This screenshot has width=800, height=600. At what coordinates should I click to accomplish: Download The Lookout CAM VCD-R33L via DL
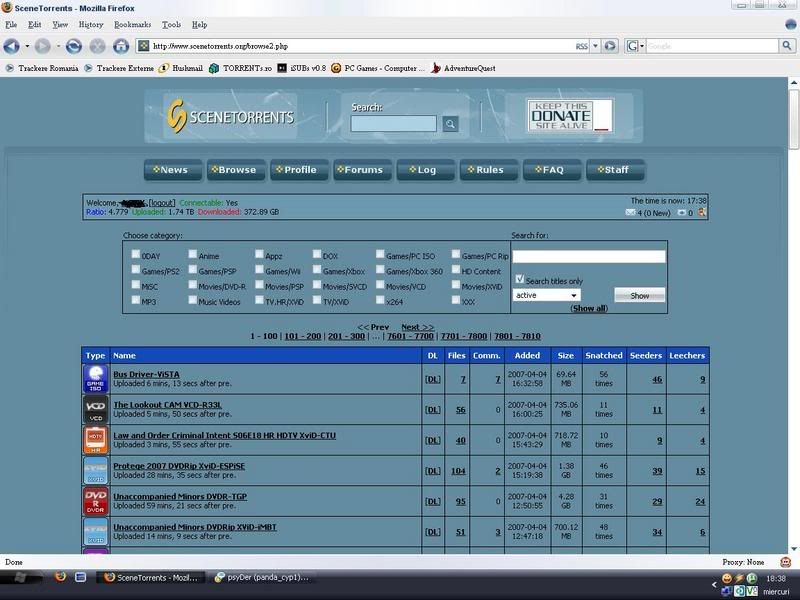click(433, 410)
